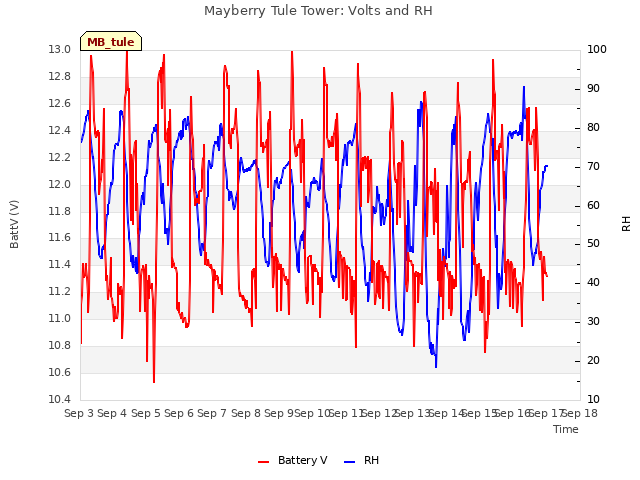Click the 70 right axis tick
Screen dimensions: 640x480
(593, 167)
